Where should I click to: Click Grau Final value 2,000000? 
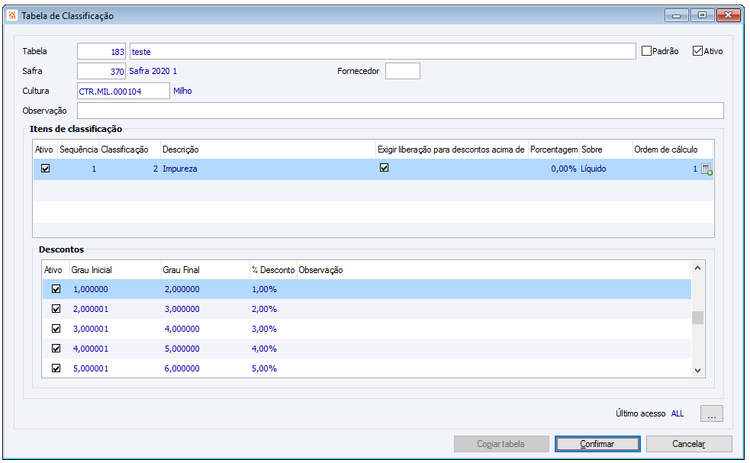click(182, 289)
